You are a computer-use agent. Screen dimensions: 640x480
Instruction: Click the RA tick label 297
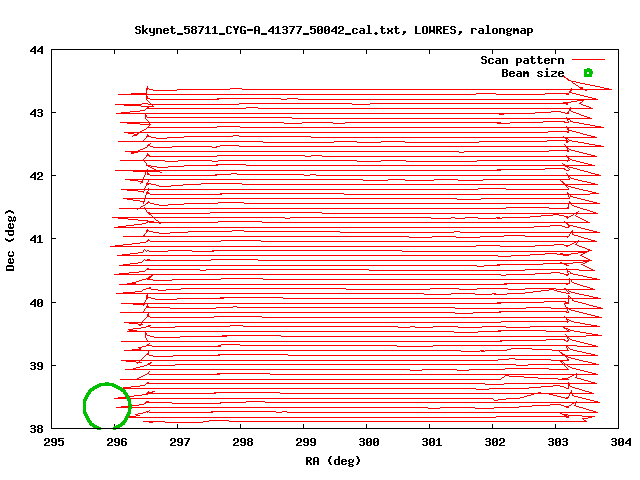tap(180, 442)
